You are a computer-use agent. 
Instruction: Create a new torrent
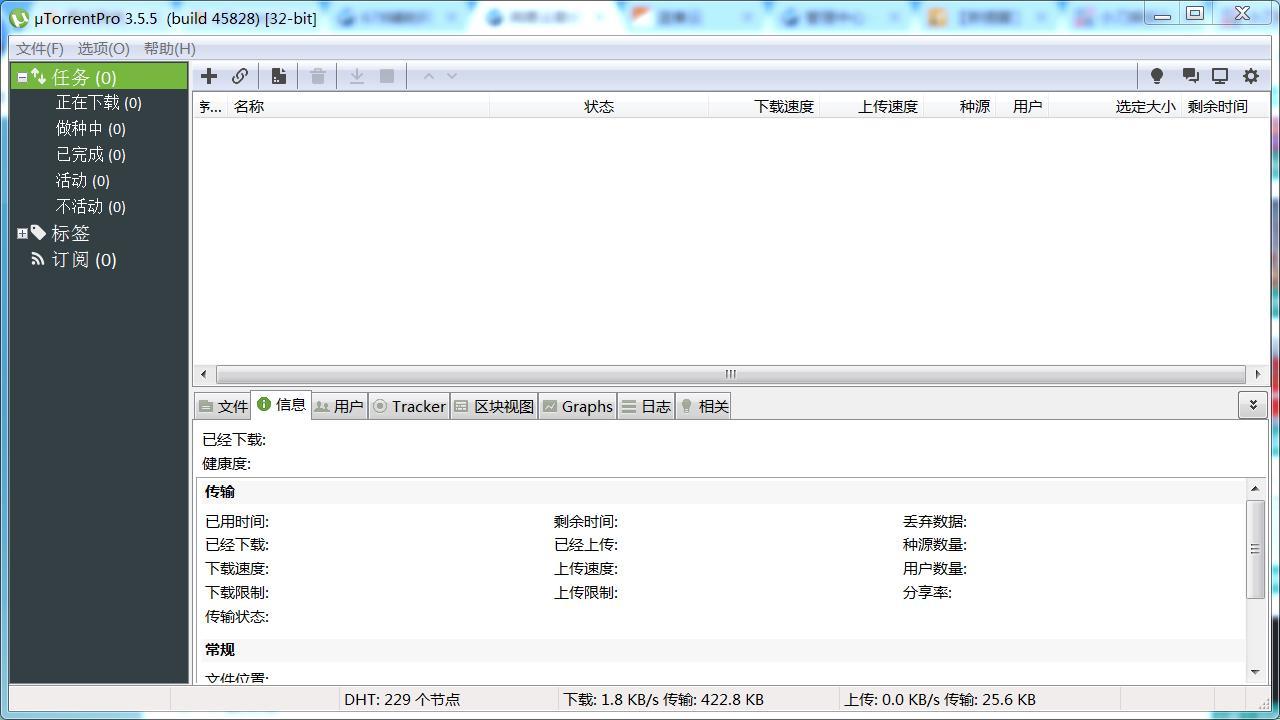click(278, 75)
